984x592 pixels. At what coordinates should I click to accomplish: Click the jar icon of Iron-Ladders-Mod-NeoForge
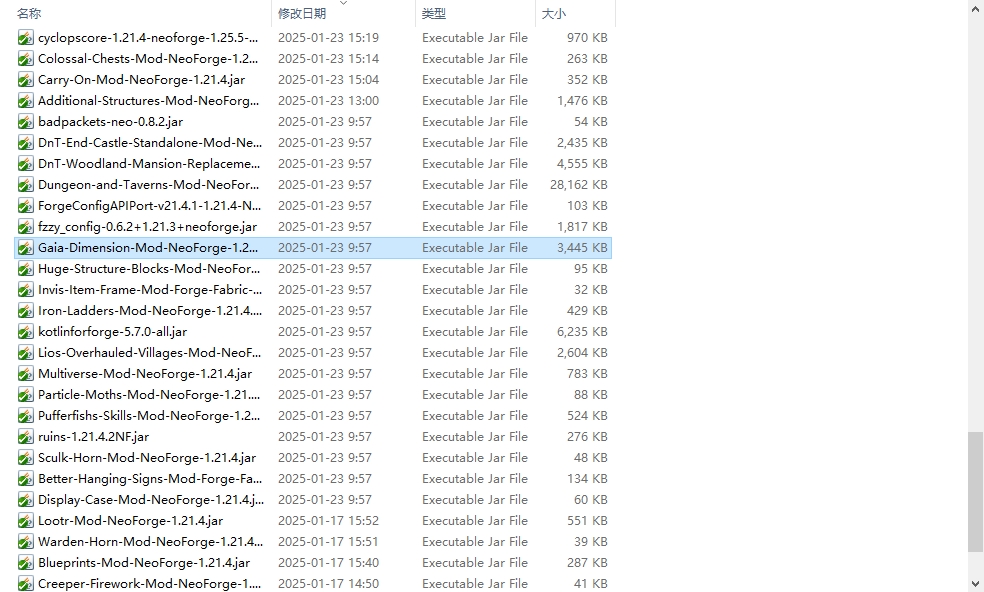click(25, 311)
